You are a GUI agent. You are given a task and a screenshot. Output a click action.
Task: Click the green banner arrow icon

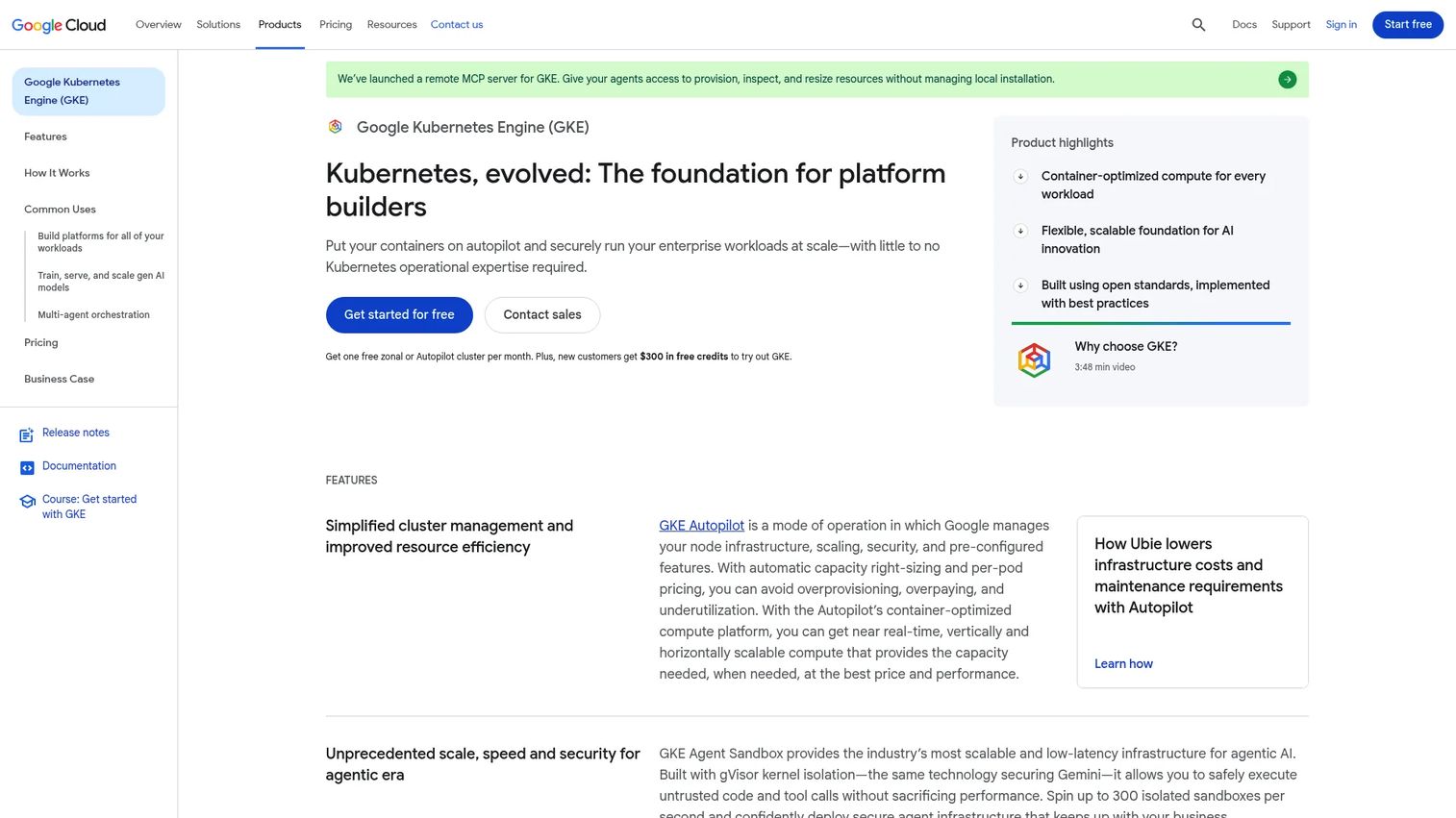[1287, 80]
